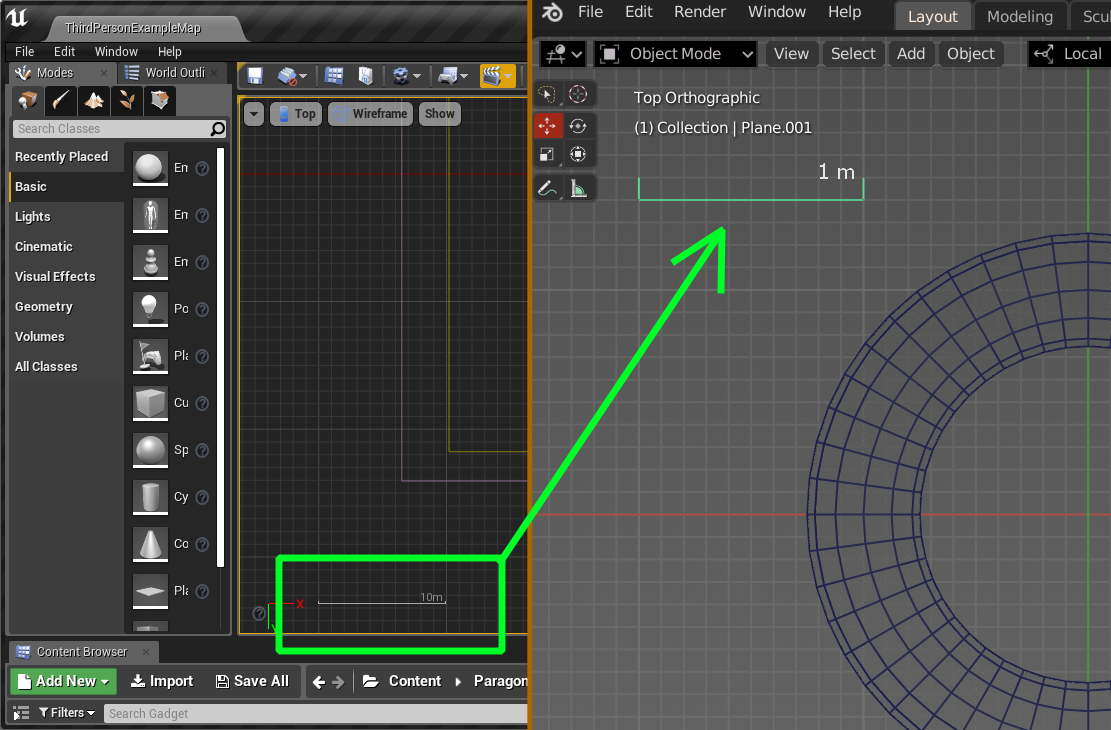This screenshot has height=730, width=1111.
Task: Click the Modes panel class list scrollbar
Action: tap(220, 357)
